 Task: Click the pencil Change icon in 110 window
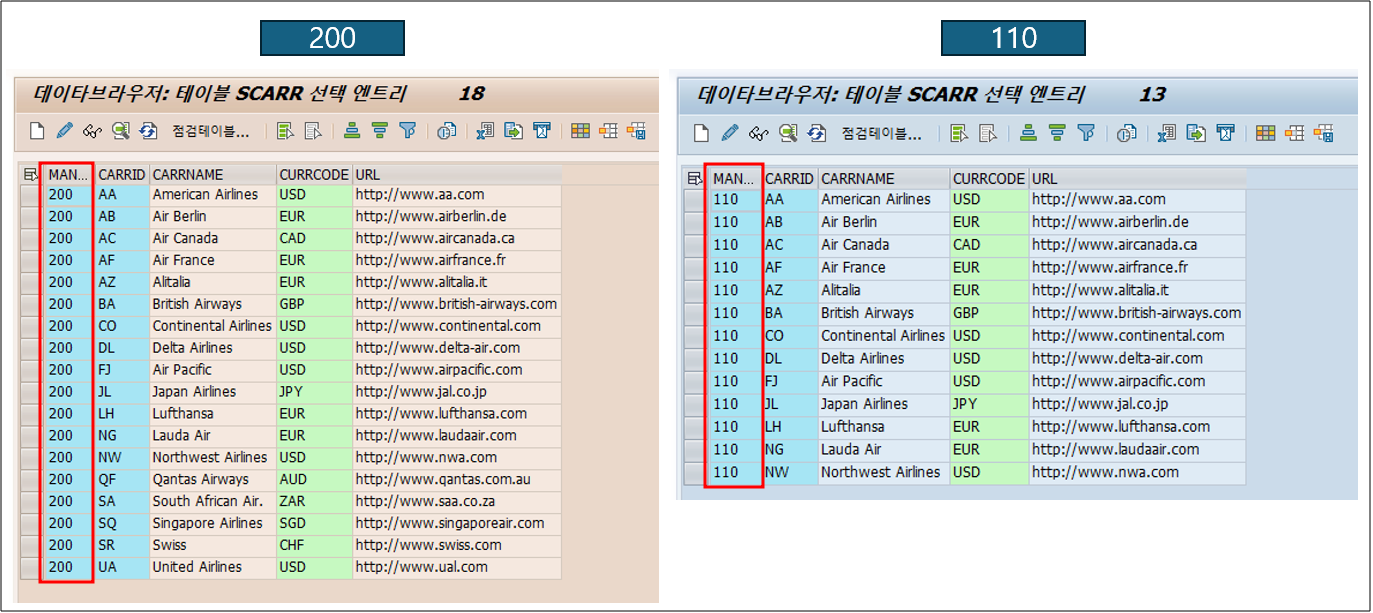pyautogui.click(x=730, y=133)
